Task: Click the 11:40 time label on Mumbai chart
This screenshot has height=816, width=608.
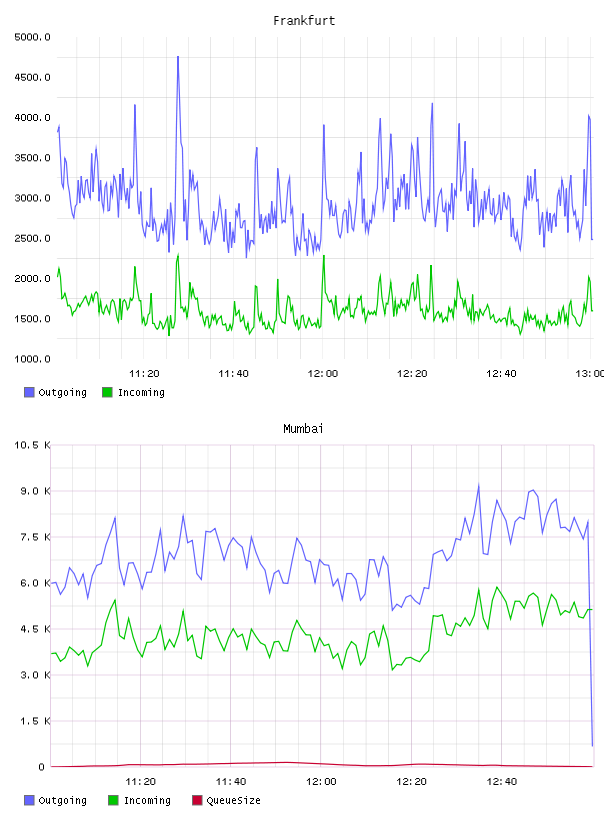Action: [231, 782]
